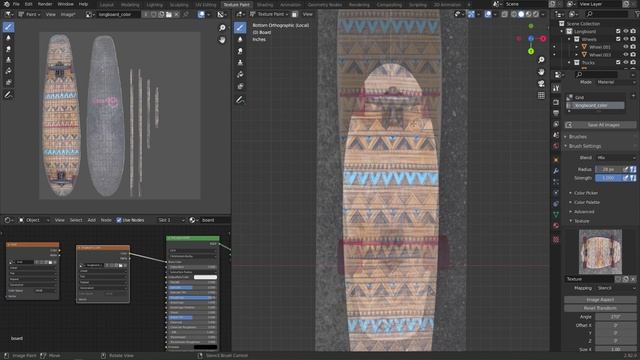The width and height of the screenshot is (640, 360).
Task: Toggle radius pressure sensitivity icon
Action: [x=633, y=169]
